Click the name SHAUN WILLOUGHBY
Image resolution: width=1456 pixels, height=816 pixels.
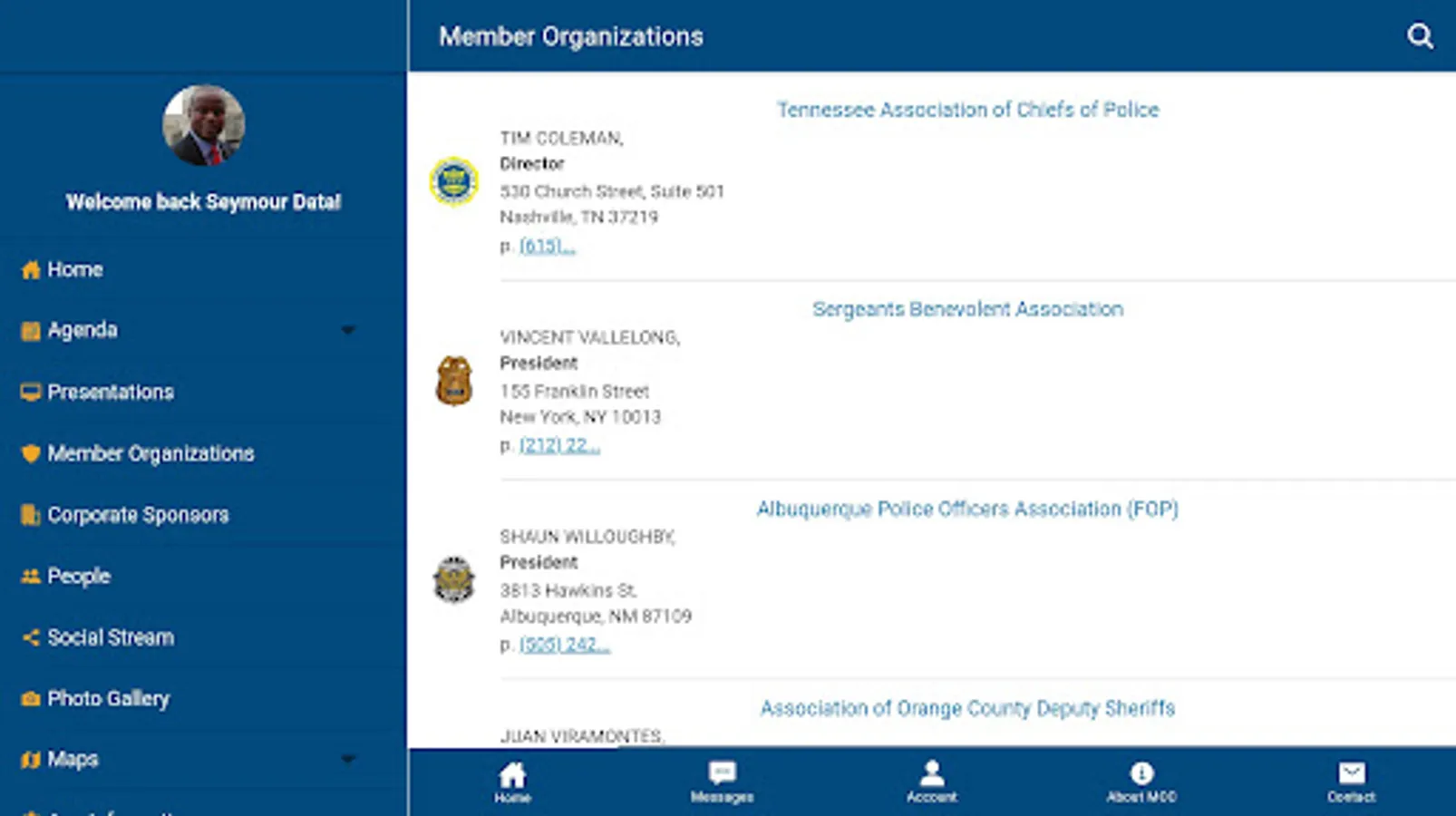coord(587,537)
